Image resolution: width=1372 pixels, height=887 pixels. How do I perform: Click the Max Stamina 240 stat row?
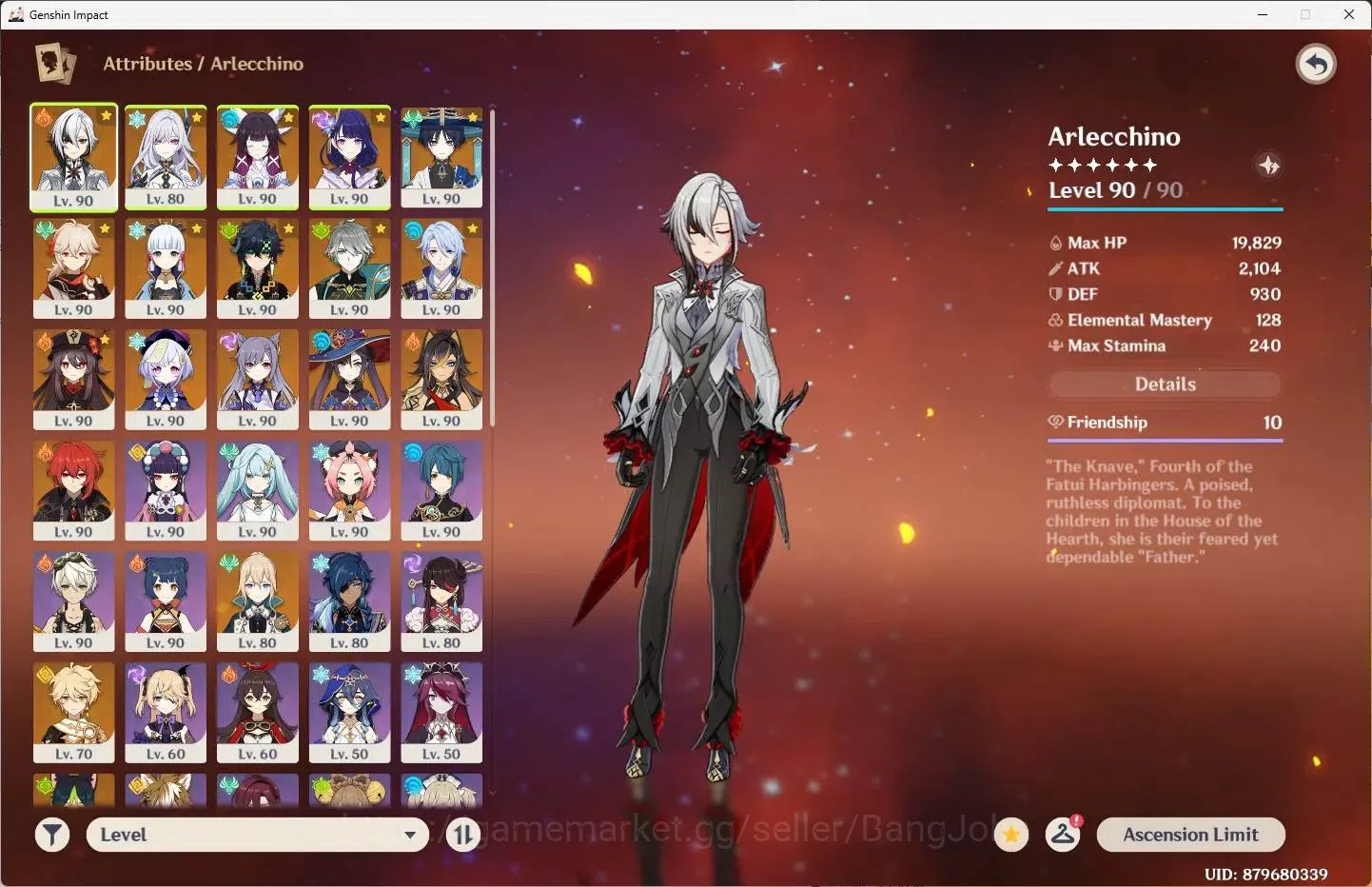1165,345
